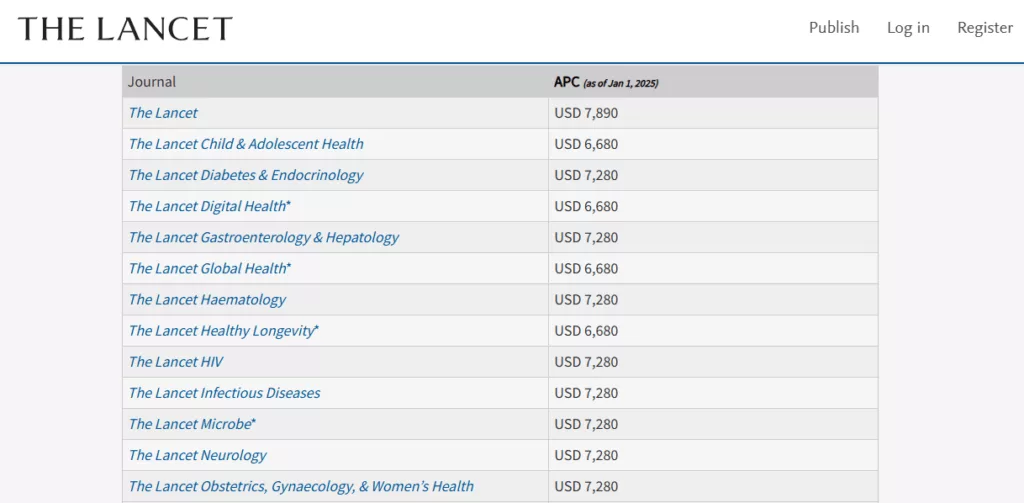Screen dimensions: 1024x503
Task: Go to The Lancet Neurology
Action: coord(197,455)
